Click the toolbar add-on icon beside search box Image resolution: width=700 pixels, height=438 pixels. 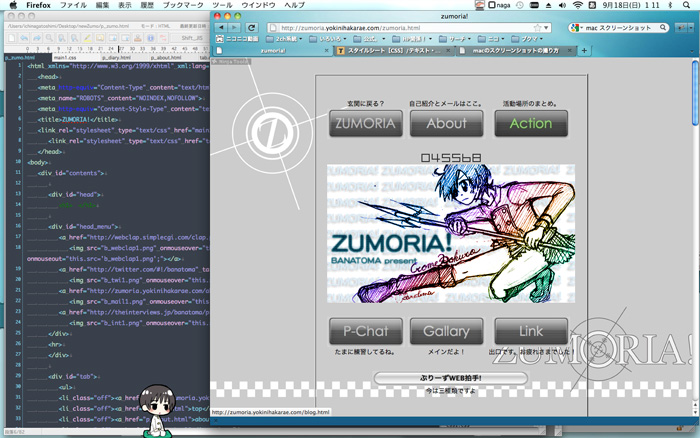click(x=681, y=28)
